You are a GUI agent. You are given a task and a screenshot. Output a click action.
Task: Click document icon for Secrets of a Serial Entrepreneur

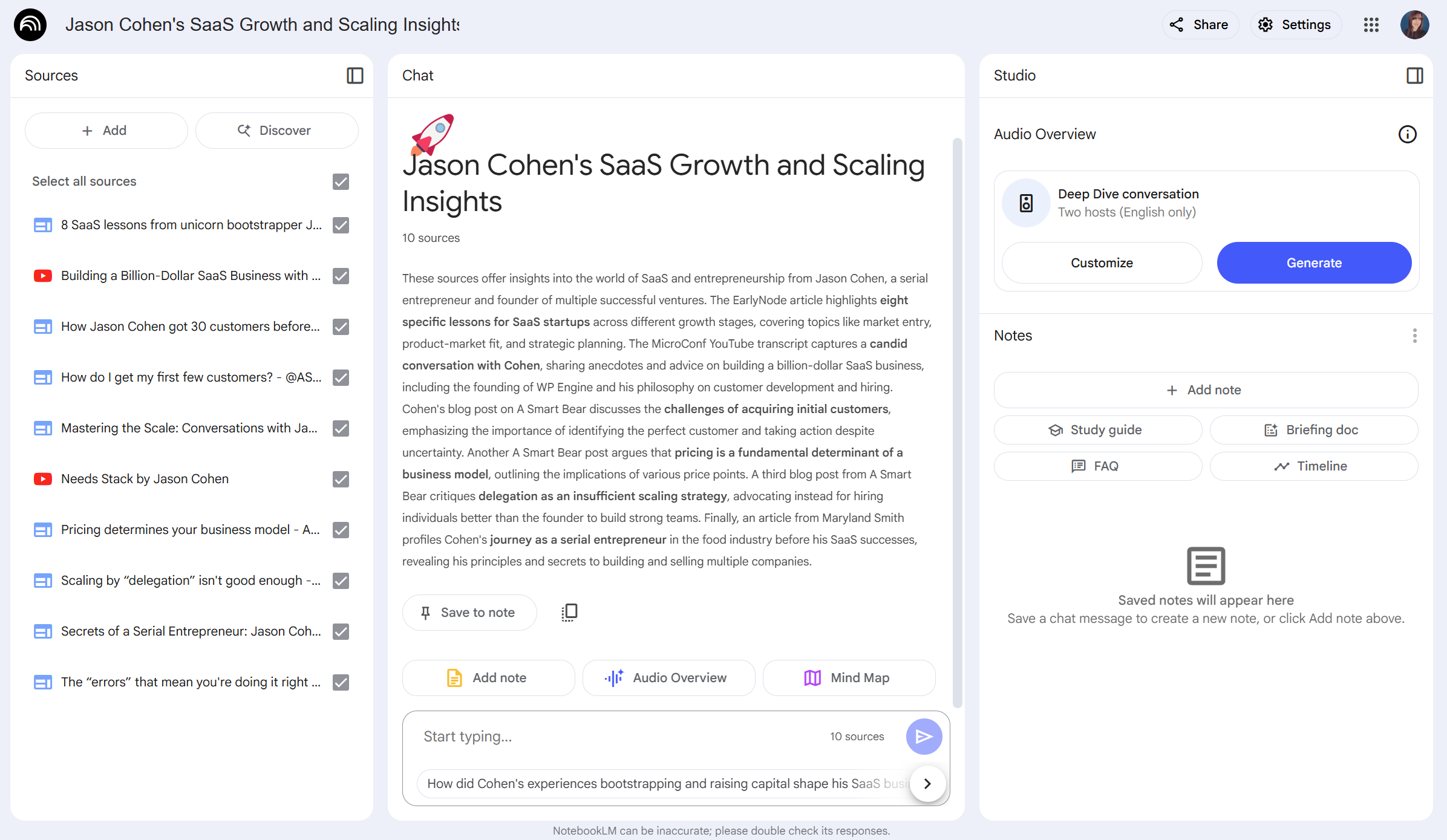tap(42, 631)
